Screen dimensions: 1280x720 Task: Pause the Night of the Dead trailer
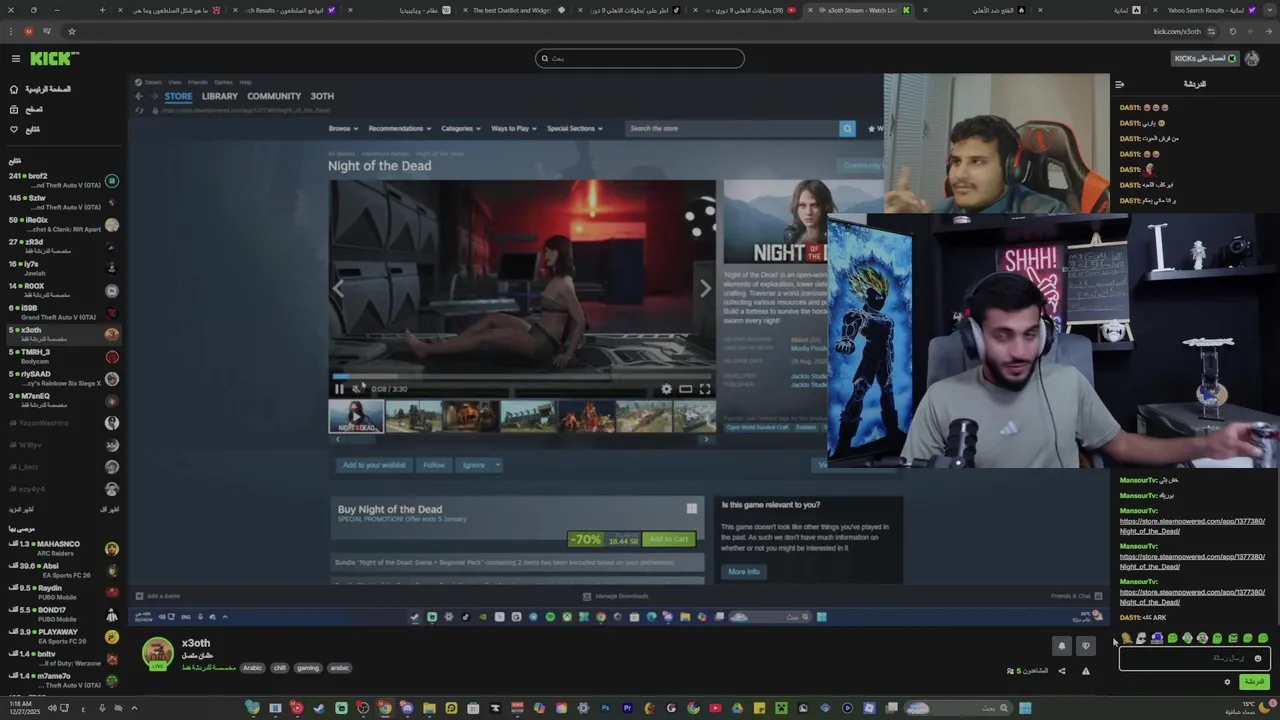coord(339,389)
